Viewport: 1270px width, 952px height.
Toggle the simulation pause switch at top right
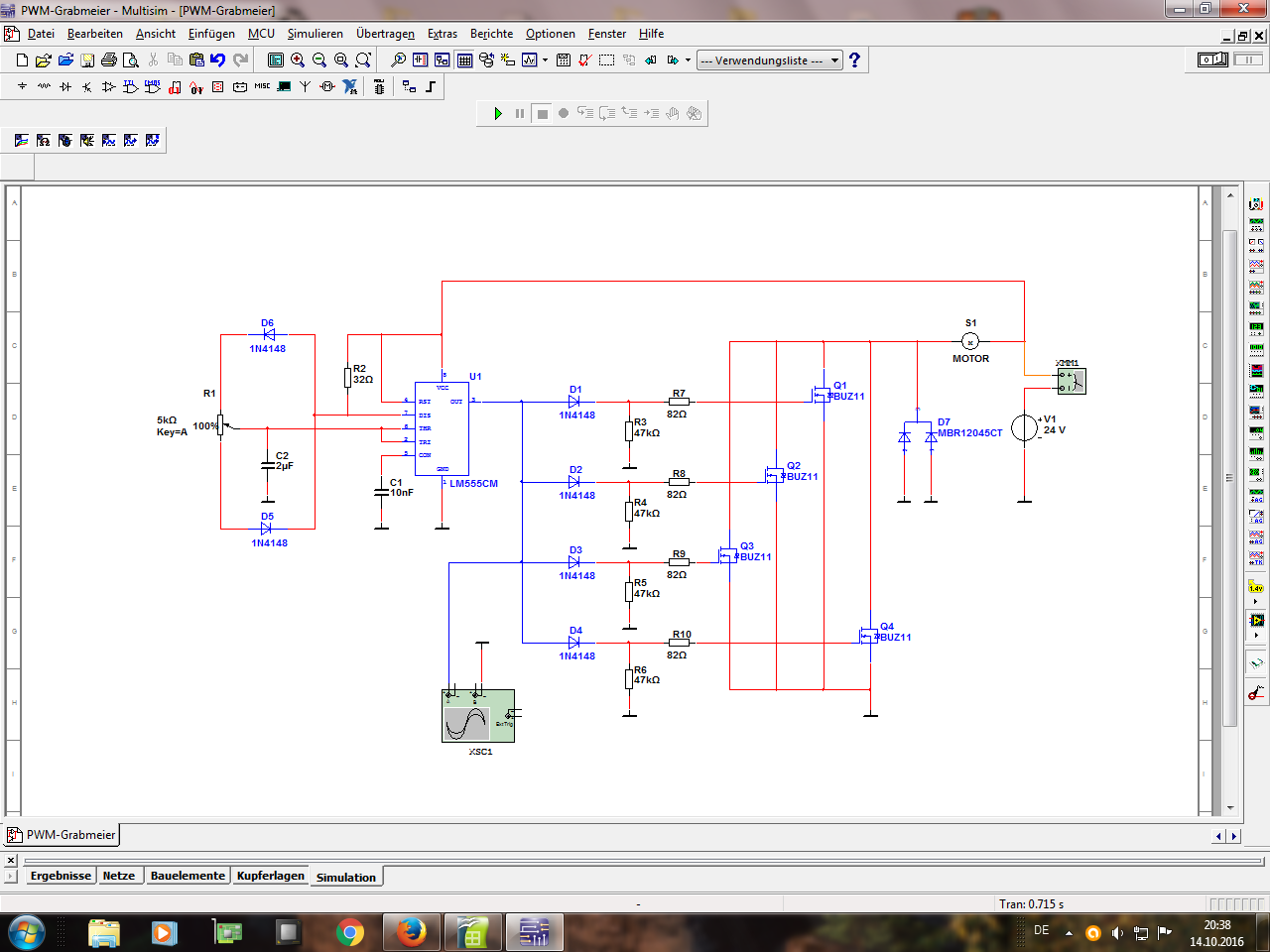point(1248,59)
